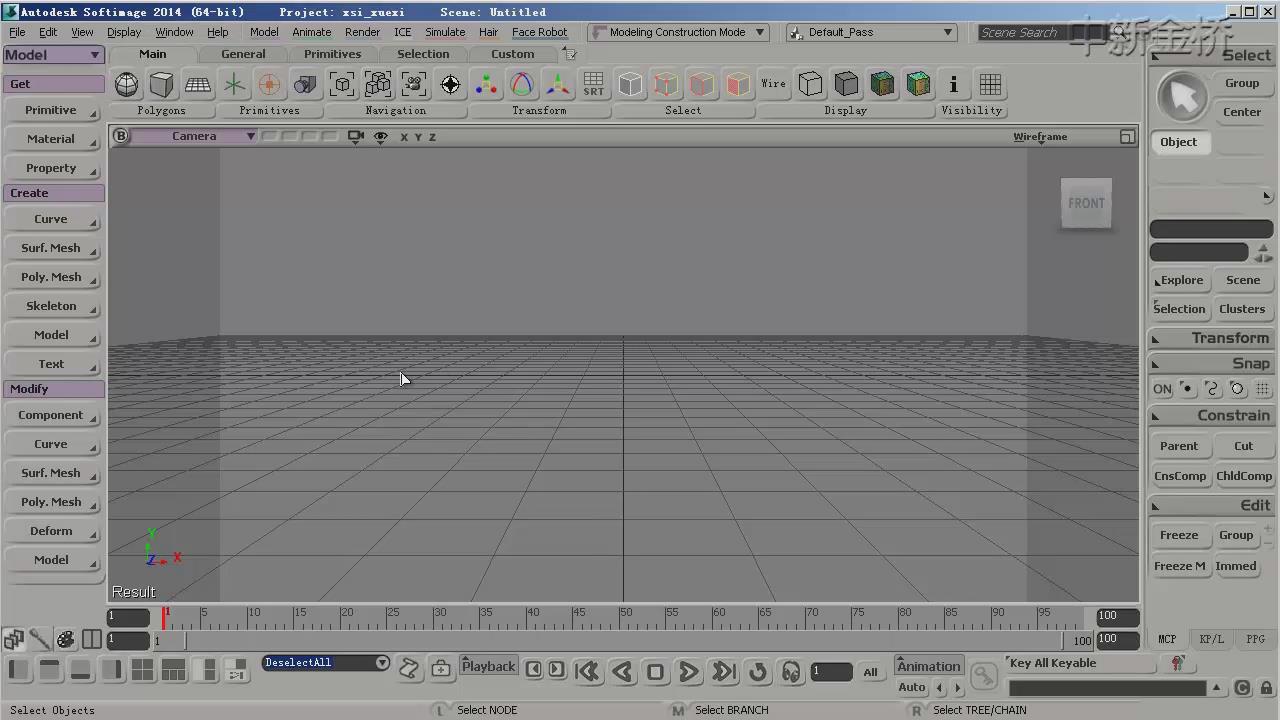
Task: Click the FRONT view cube
Action: [1086, 203]
